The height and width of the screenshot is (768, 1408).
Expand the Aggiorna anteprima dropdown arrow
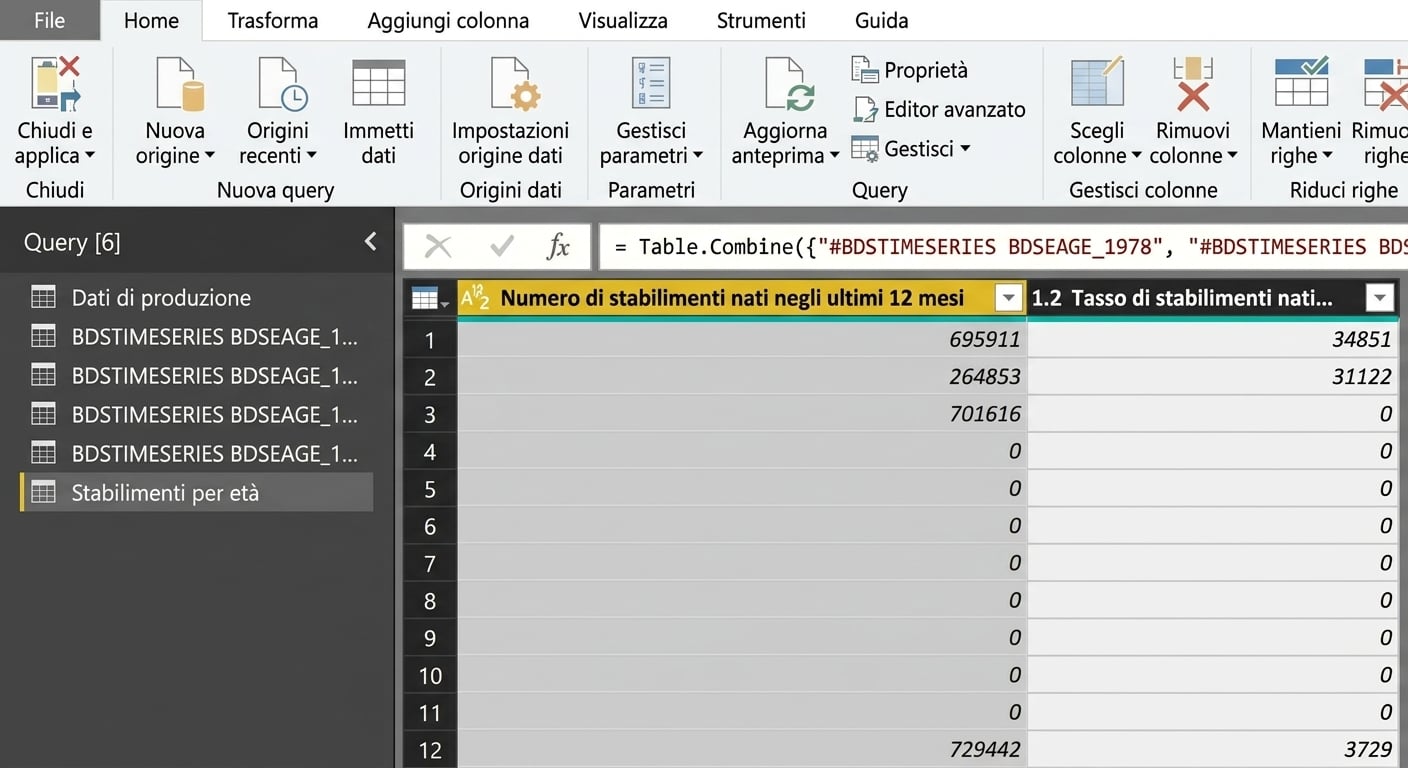[x=834, y=156]
